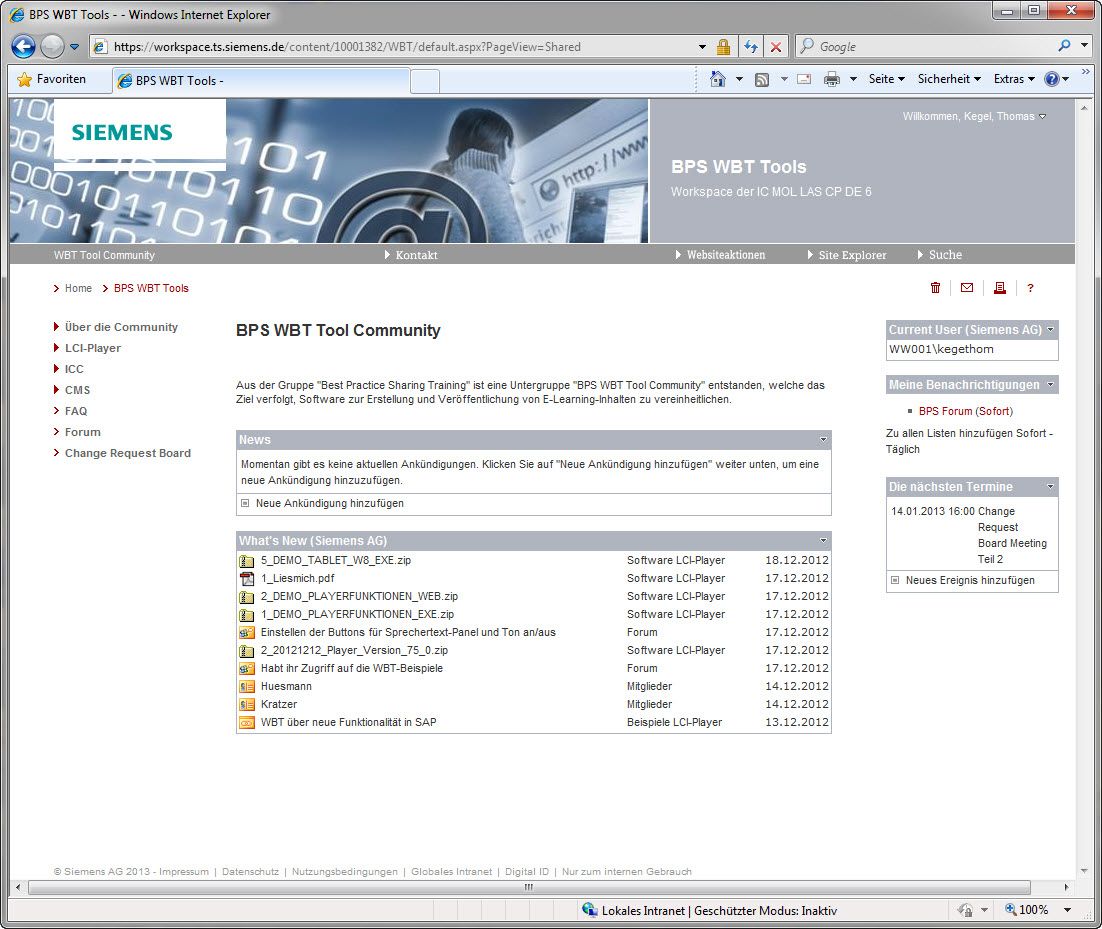Open the Sicherheit menu
This screenshot has height=929, width=1102.
949,79
